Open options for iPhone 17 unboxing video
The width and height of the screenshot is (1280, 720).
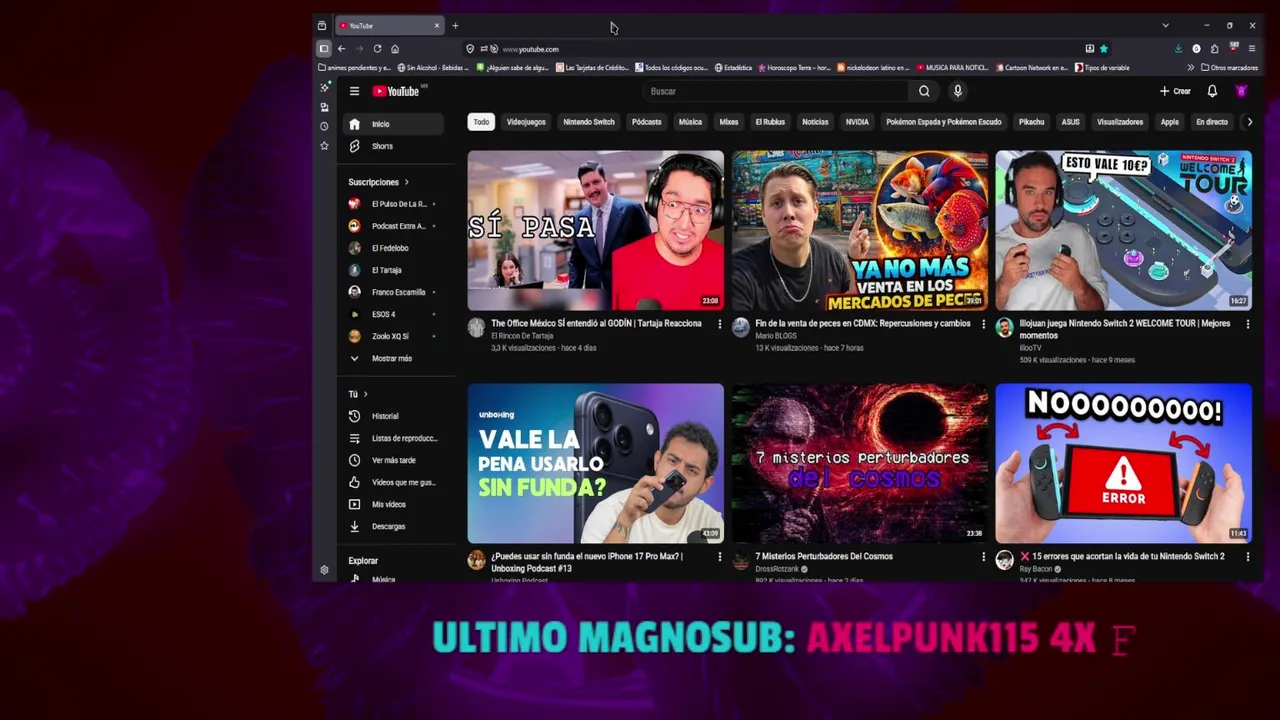click(x=719, y=557)
